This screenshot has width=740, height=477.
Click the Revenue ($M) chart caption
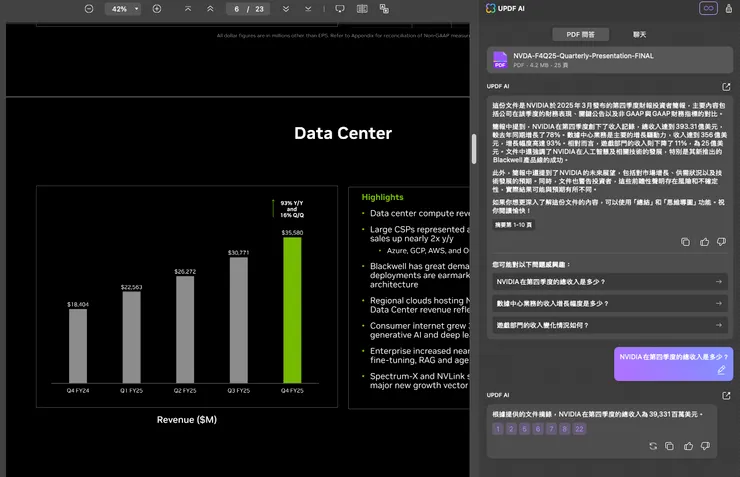(187, 419)
